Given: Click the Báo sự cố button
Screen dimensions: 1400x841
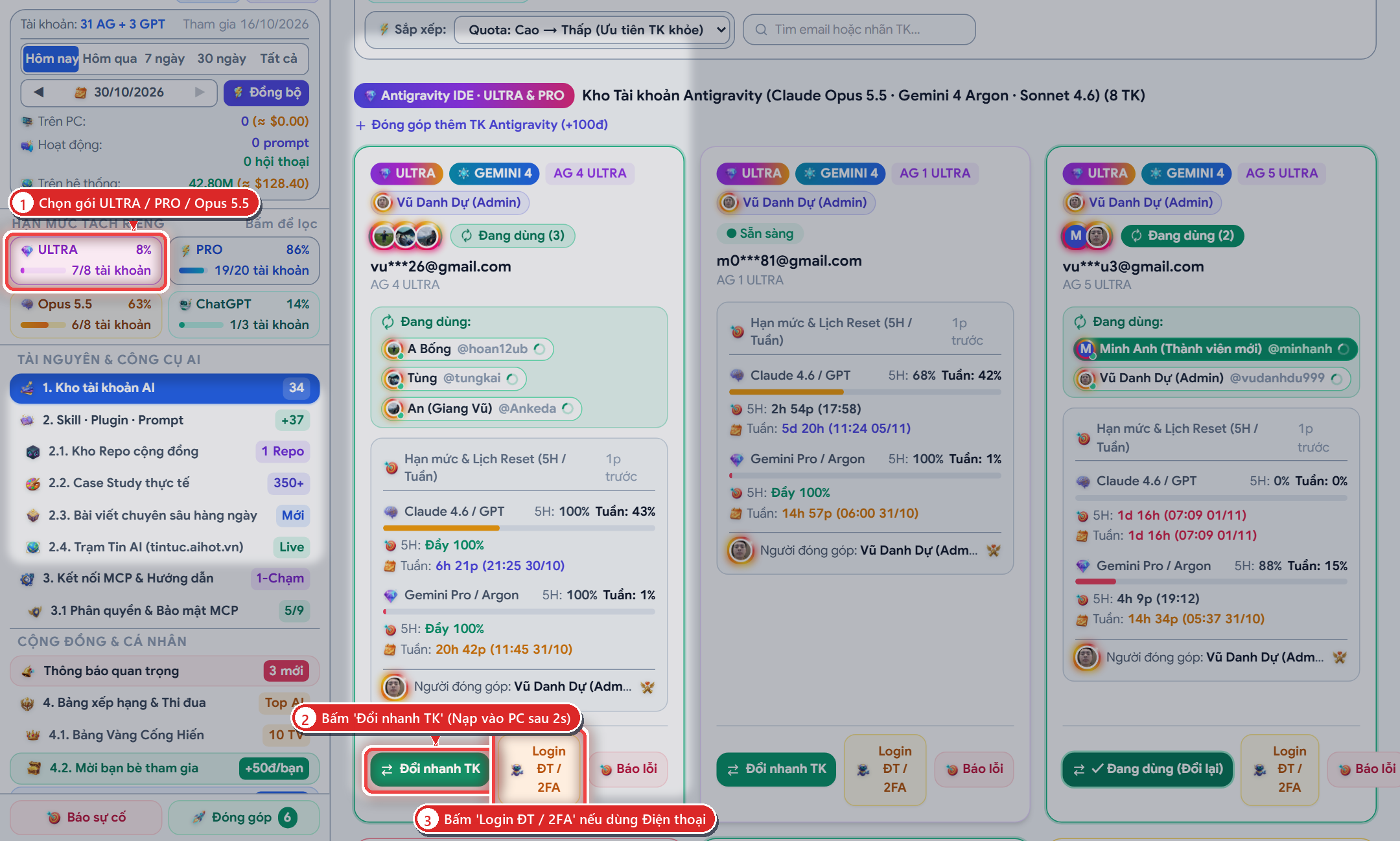Looking at the screenshot, I should 86,818.
